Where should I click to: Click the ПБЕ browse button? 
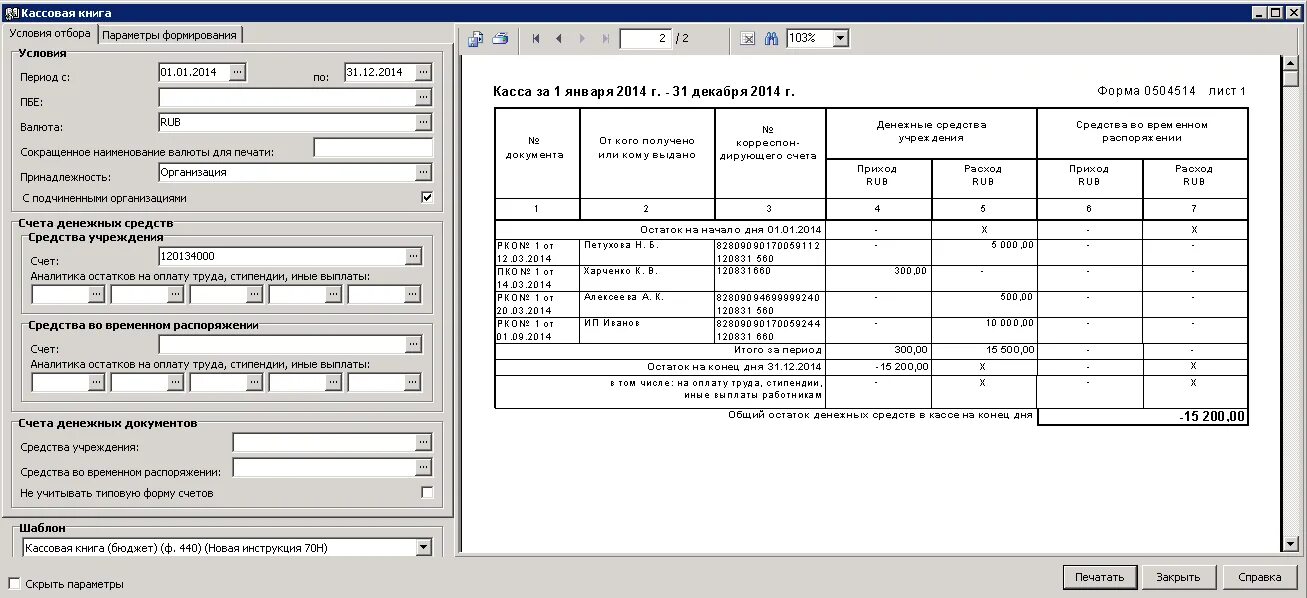(424, 97)
